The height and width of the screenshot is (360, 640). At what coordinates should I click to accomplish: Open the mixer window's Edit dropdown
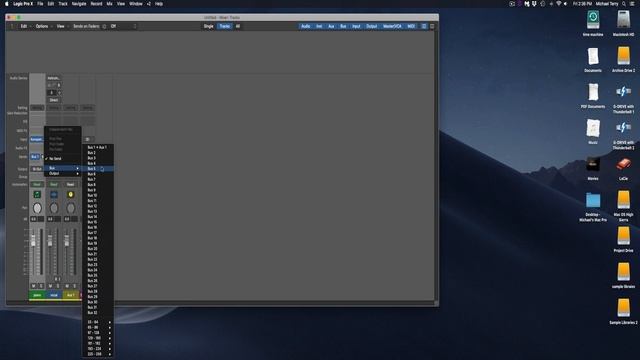click(25, 26)
